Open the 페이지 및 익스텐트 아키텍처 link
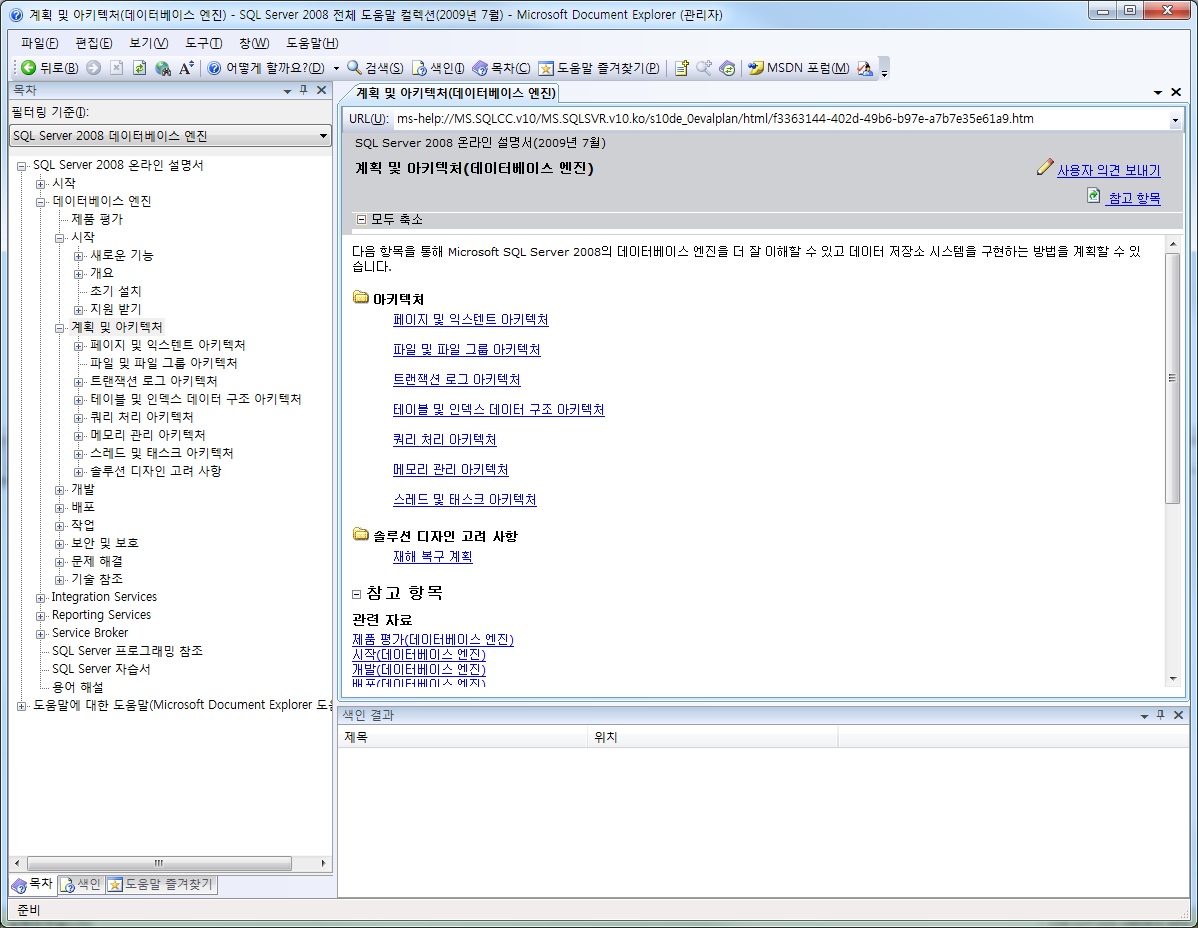 click(x=471, y=319)
